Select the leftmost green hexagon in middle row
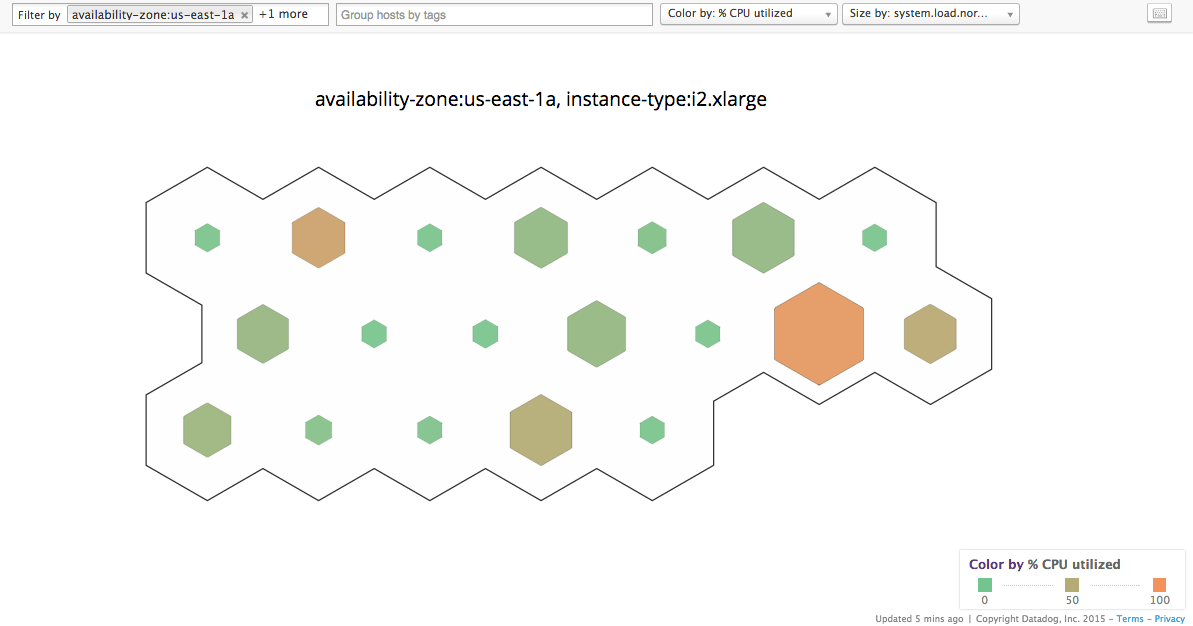 click(263, 334)
